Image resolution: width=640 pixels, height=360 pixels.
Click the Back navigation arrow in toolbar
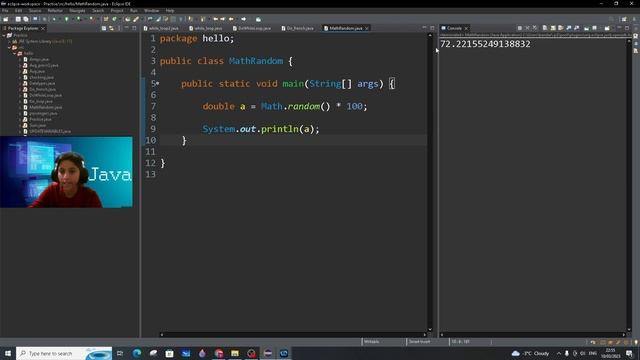[x=231, y=19]
